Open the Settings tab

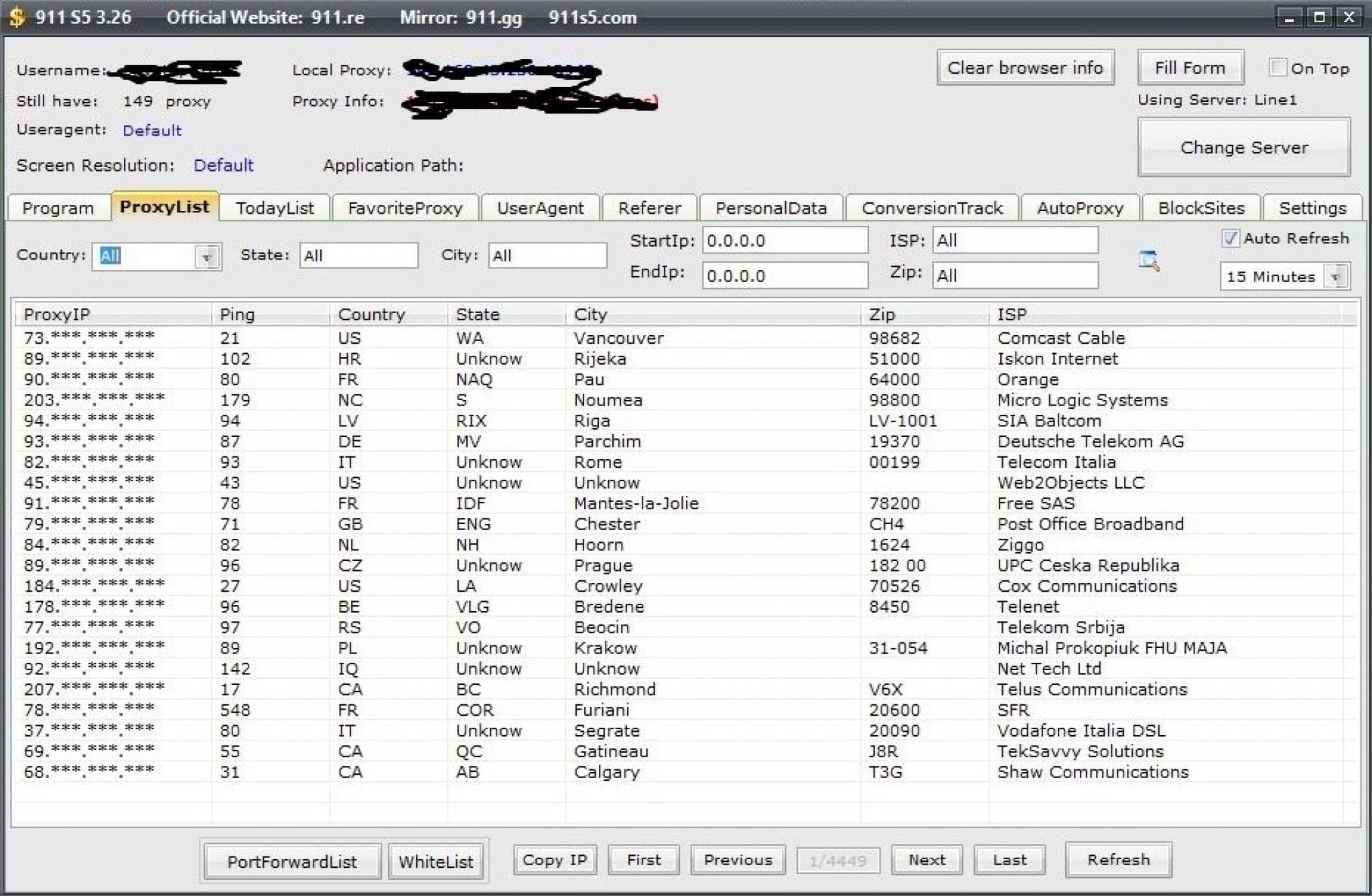1312,208
